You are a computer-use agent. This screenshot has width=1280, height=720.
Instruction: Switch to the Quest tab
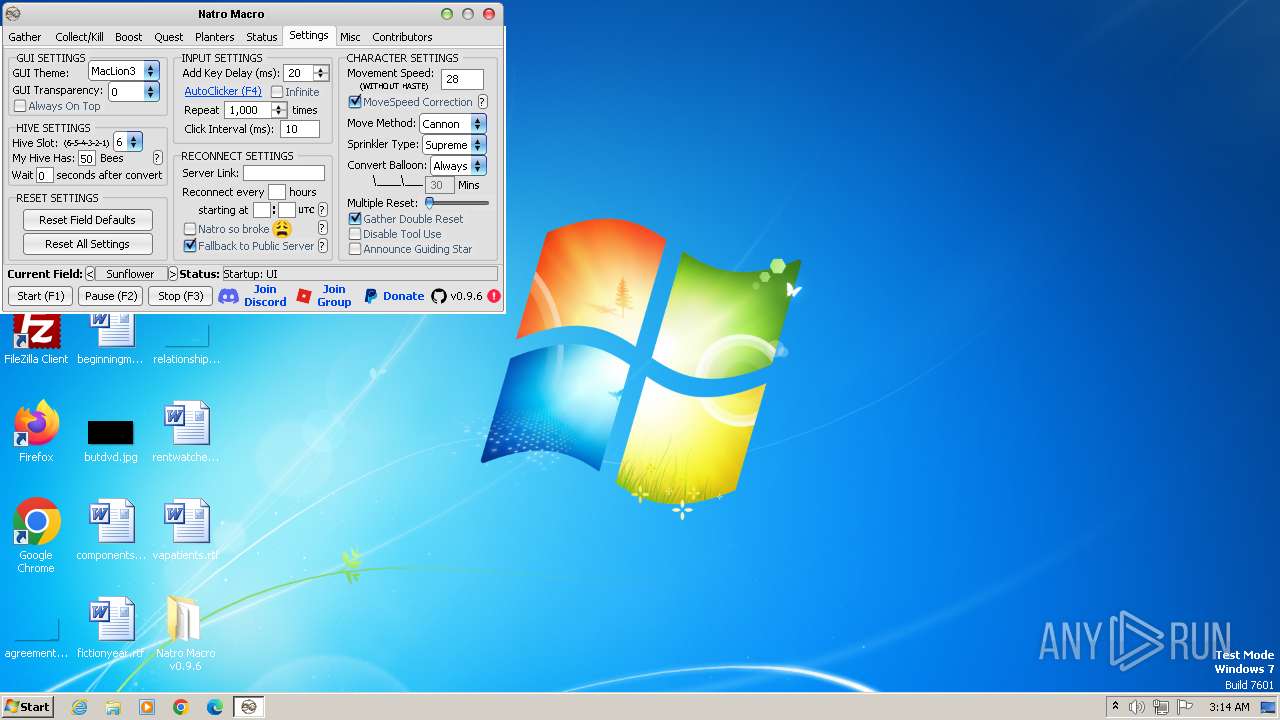[x=169, y=37]
